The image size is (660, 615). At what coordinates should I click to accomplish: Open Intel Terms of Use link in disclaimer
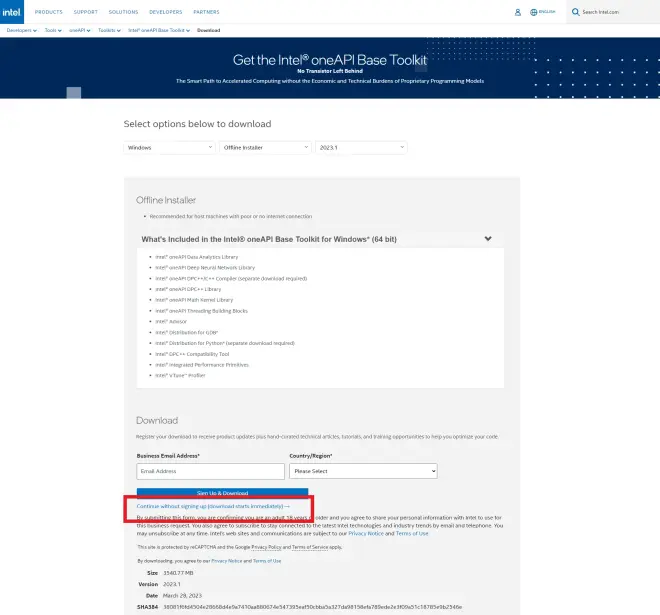pos(412,533)
